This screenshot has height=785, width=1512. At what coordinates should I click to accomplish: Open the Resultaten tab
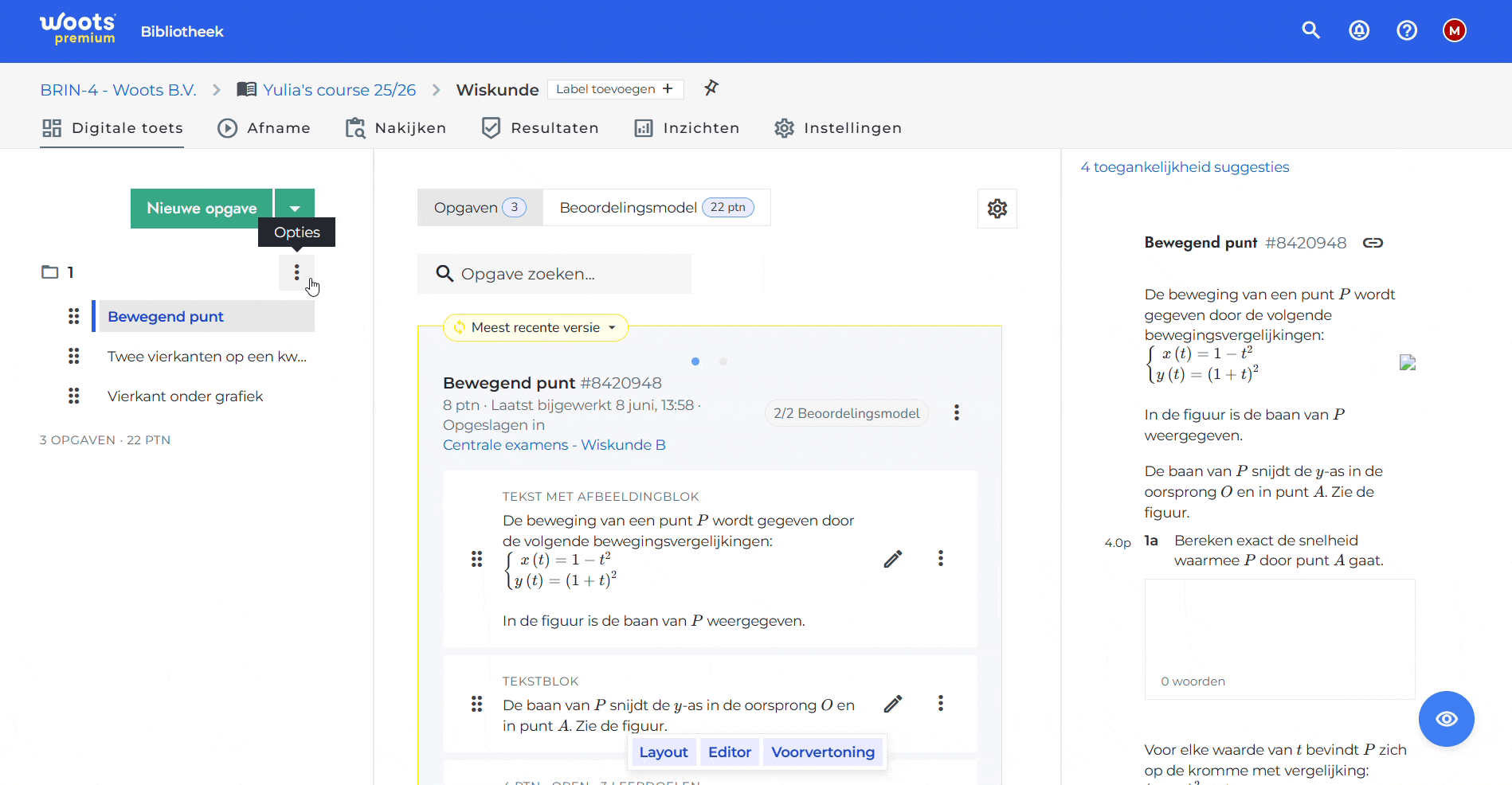pos(540,128)
